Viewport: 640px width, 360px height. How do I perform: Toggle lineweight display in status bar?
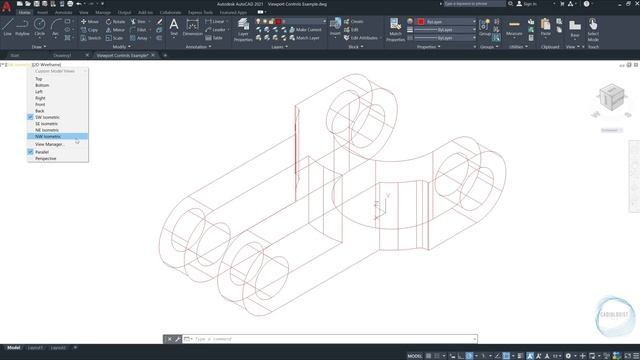click(x=520, y=356)
